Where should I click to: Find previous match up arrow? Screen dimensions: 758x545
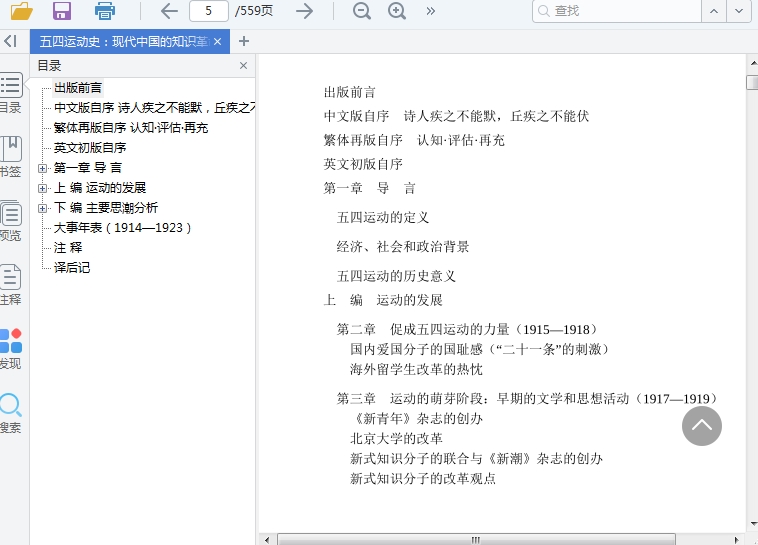click(x=714, y=11)
